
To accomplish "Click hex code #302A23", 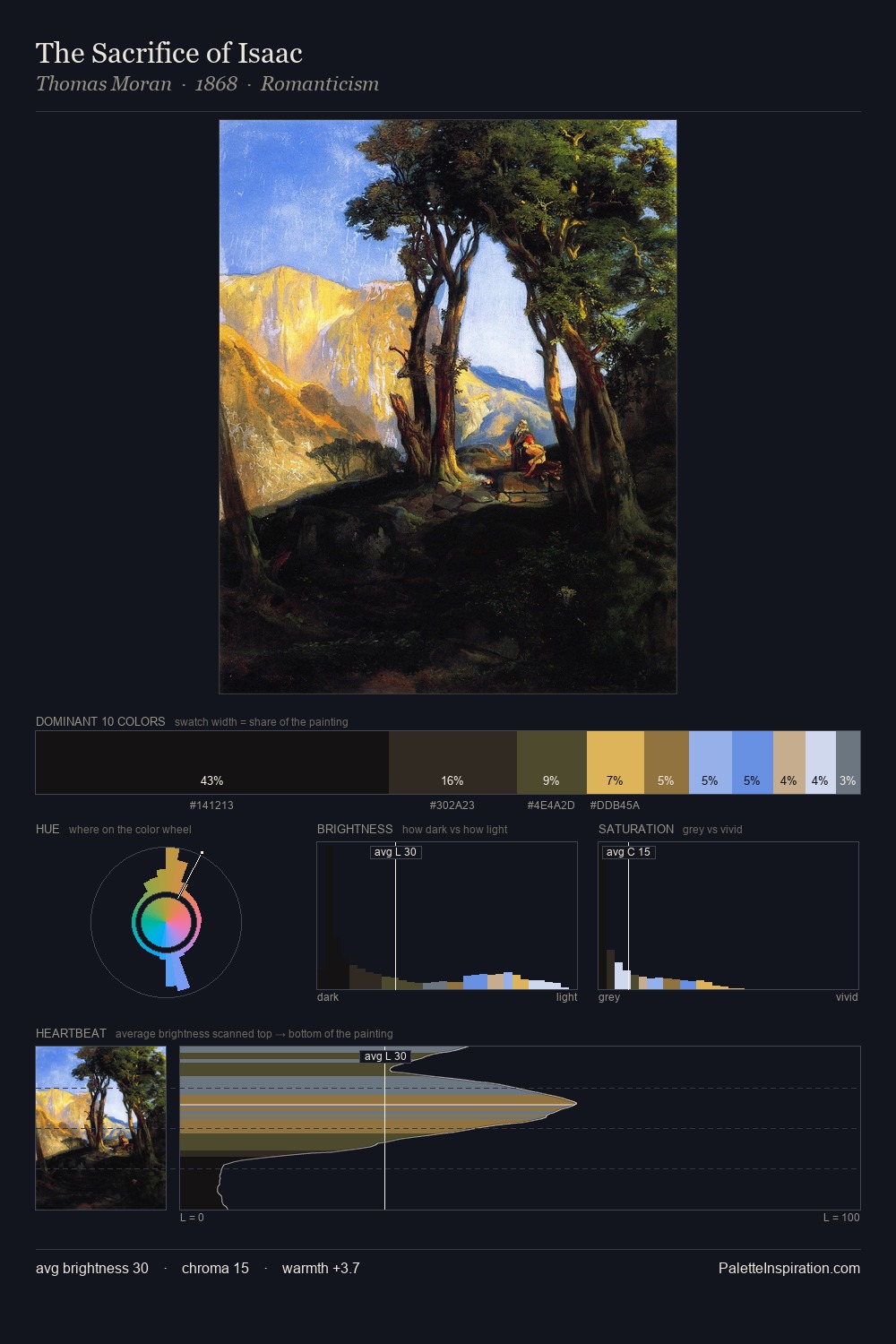I will [452, 806].
